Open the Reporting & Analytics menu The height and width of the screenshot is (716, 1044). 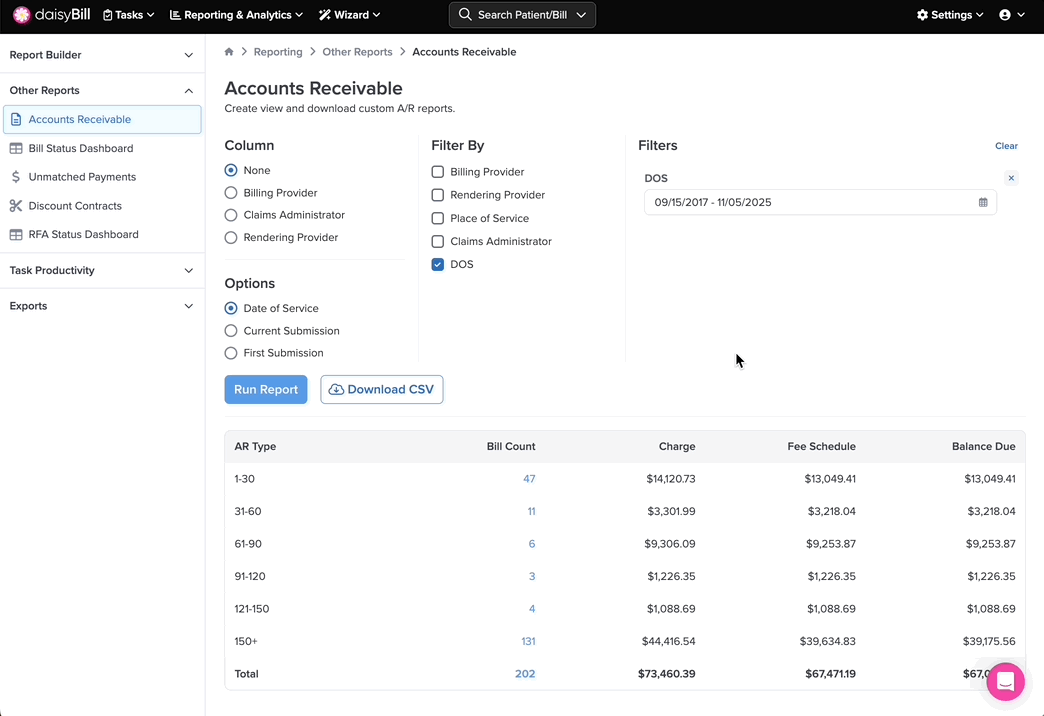click(x=236, y=15)
